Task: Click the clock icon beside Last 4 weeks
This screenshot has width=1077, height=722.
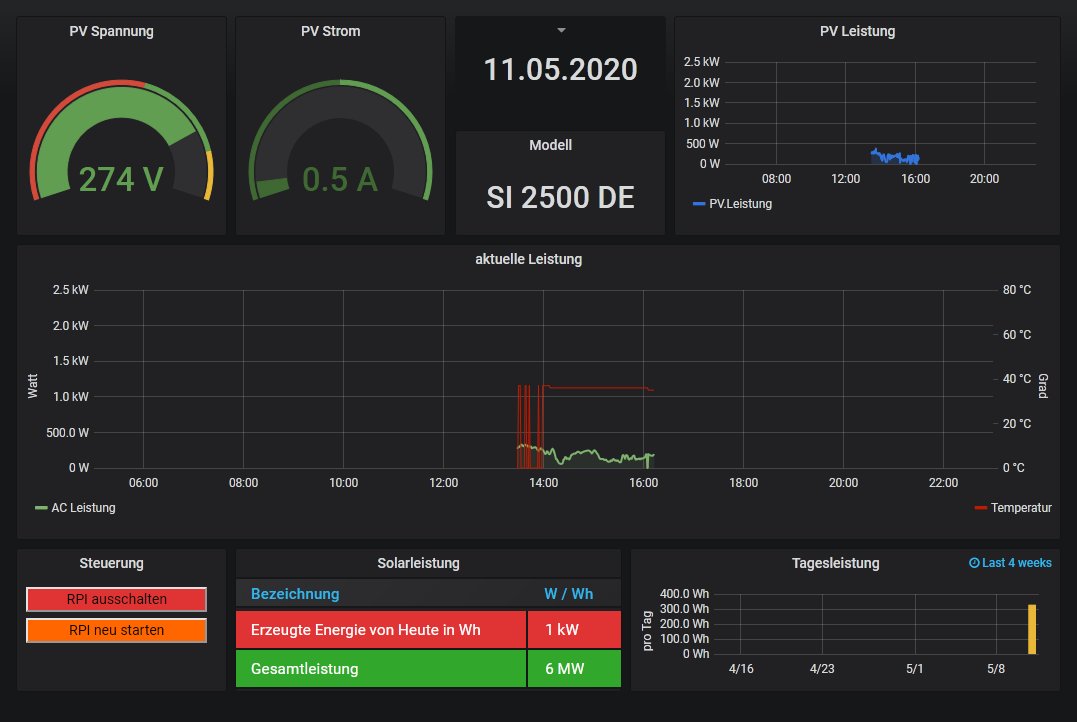Action: pyautogui.click(x=974, y=563)
